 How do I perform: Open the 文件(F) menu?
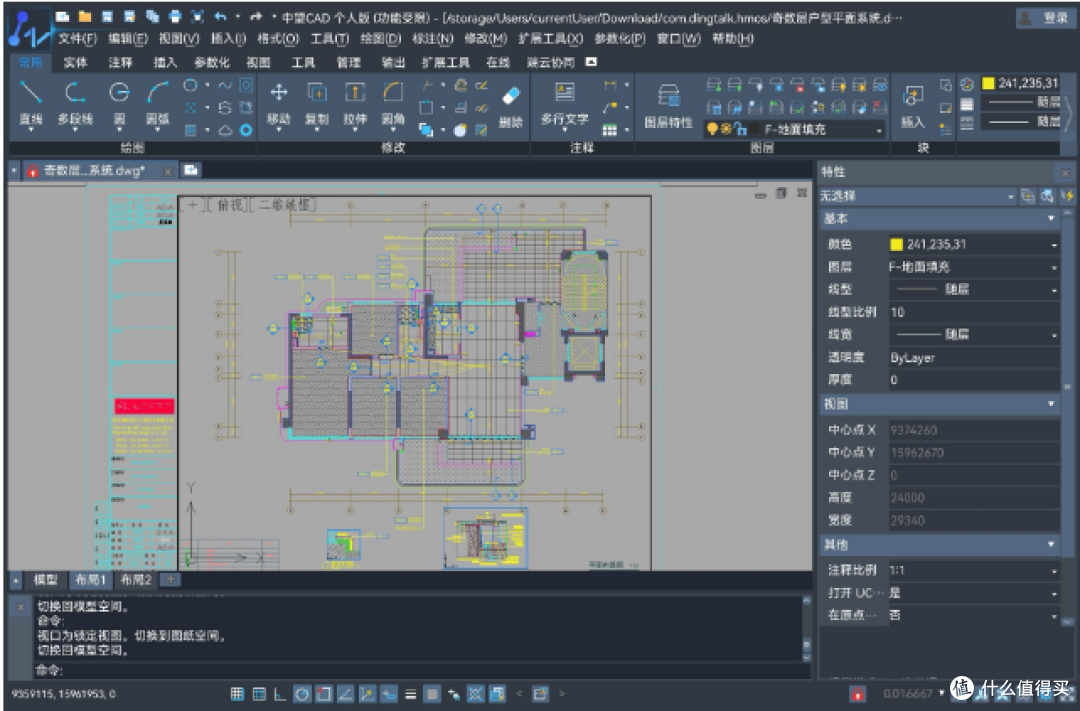pos(77,39)
